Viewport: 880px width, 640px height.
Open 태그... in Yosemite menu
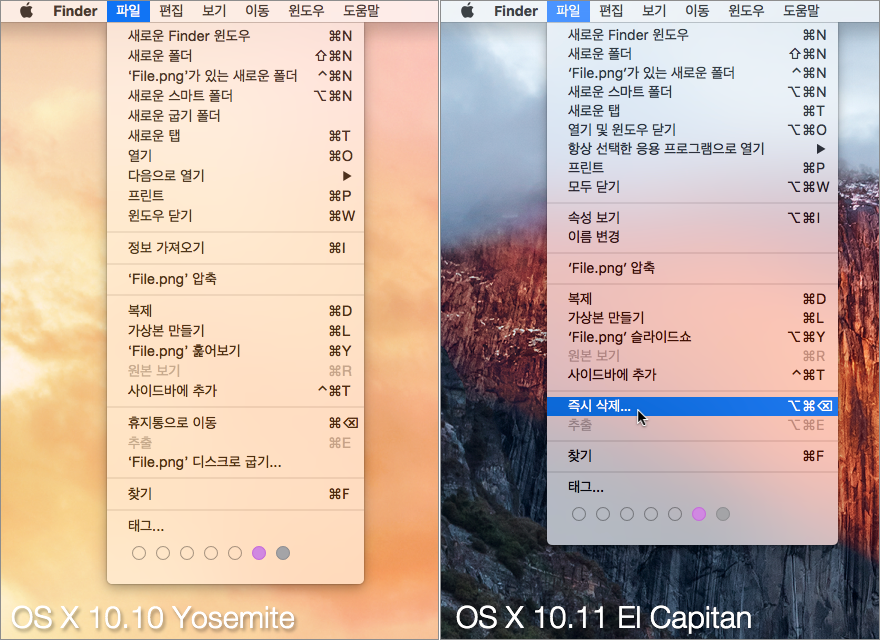point(235,526)
